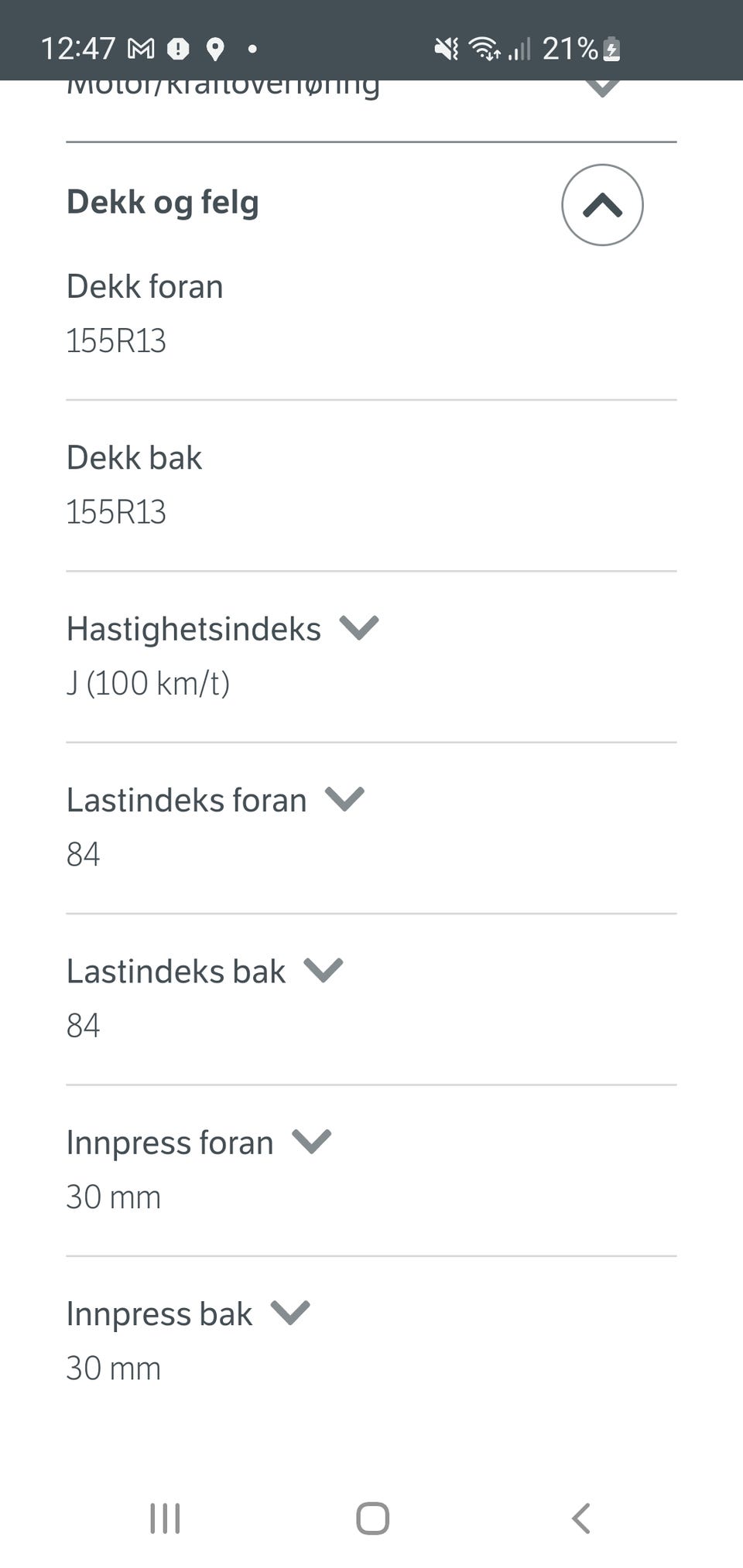Expand the Innpress bak chevron
This screenshot has height=1568, width=743.
(290, 1312)
